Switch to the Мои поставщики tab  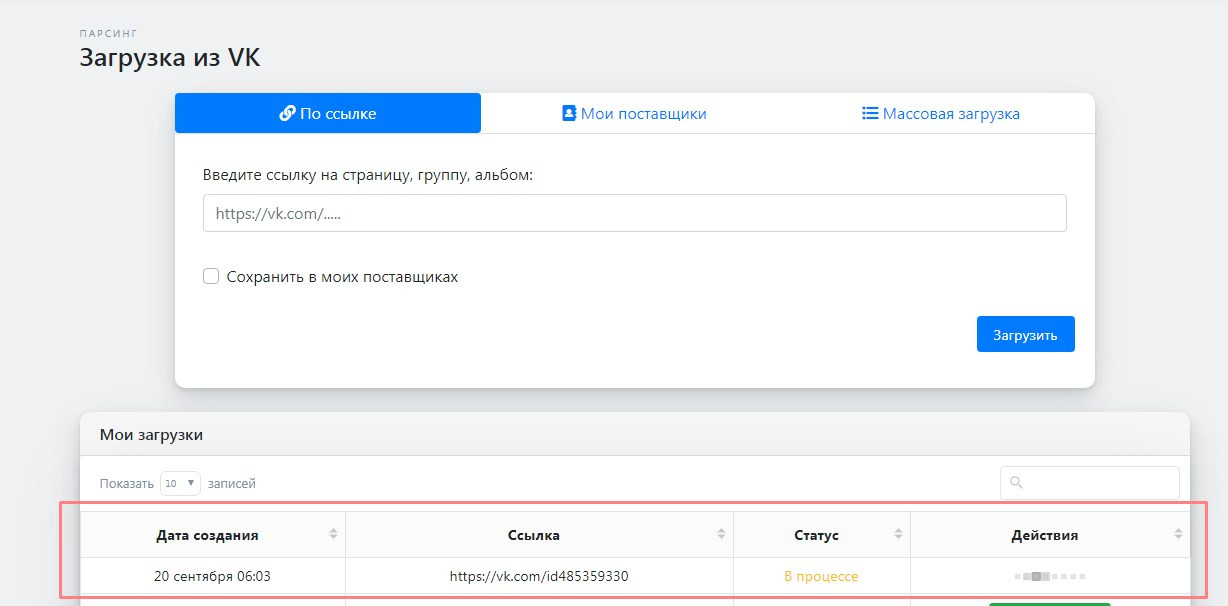click(x=643, y=114)
